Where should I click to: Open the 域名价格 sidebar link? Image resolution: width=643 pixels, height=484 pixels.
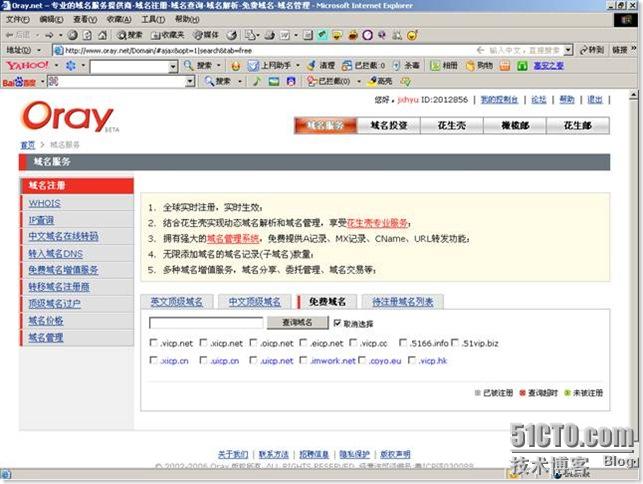46,320
